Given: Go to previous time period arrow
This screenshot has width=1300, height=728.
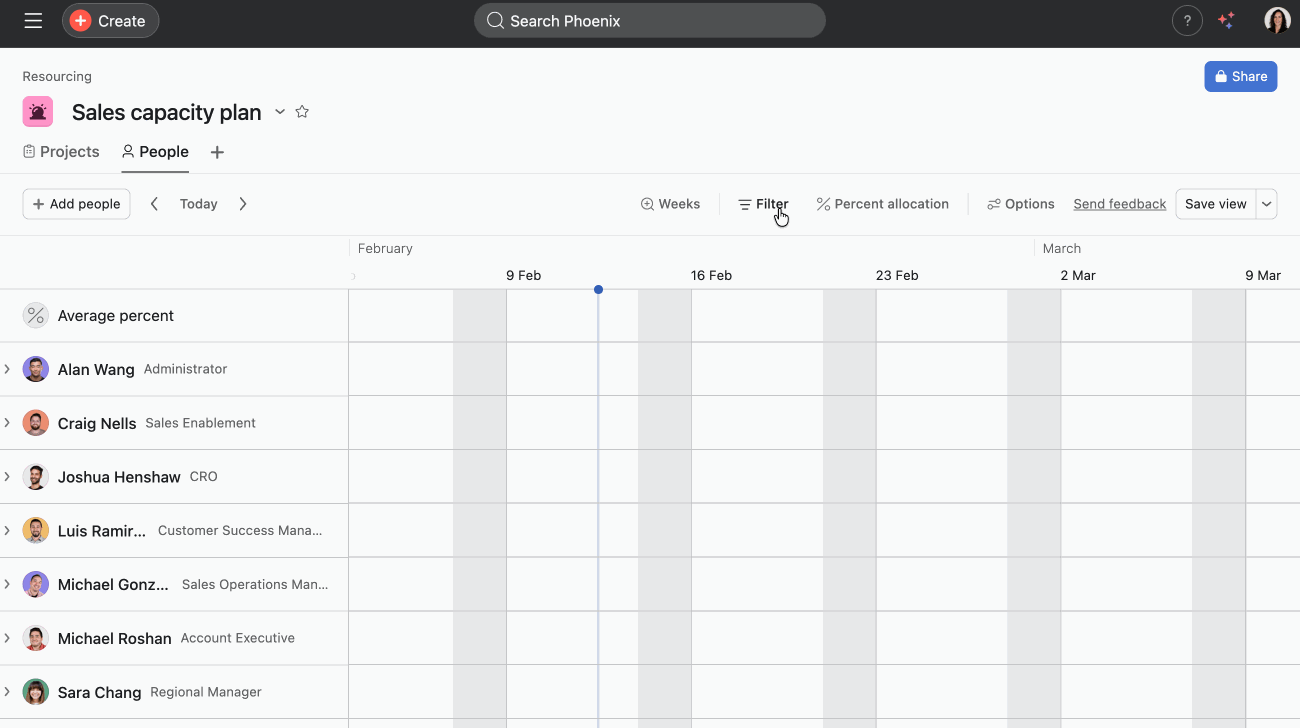Looking at the screenshot, I should point(154,204).
